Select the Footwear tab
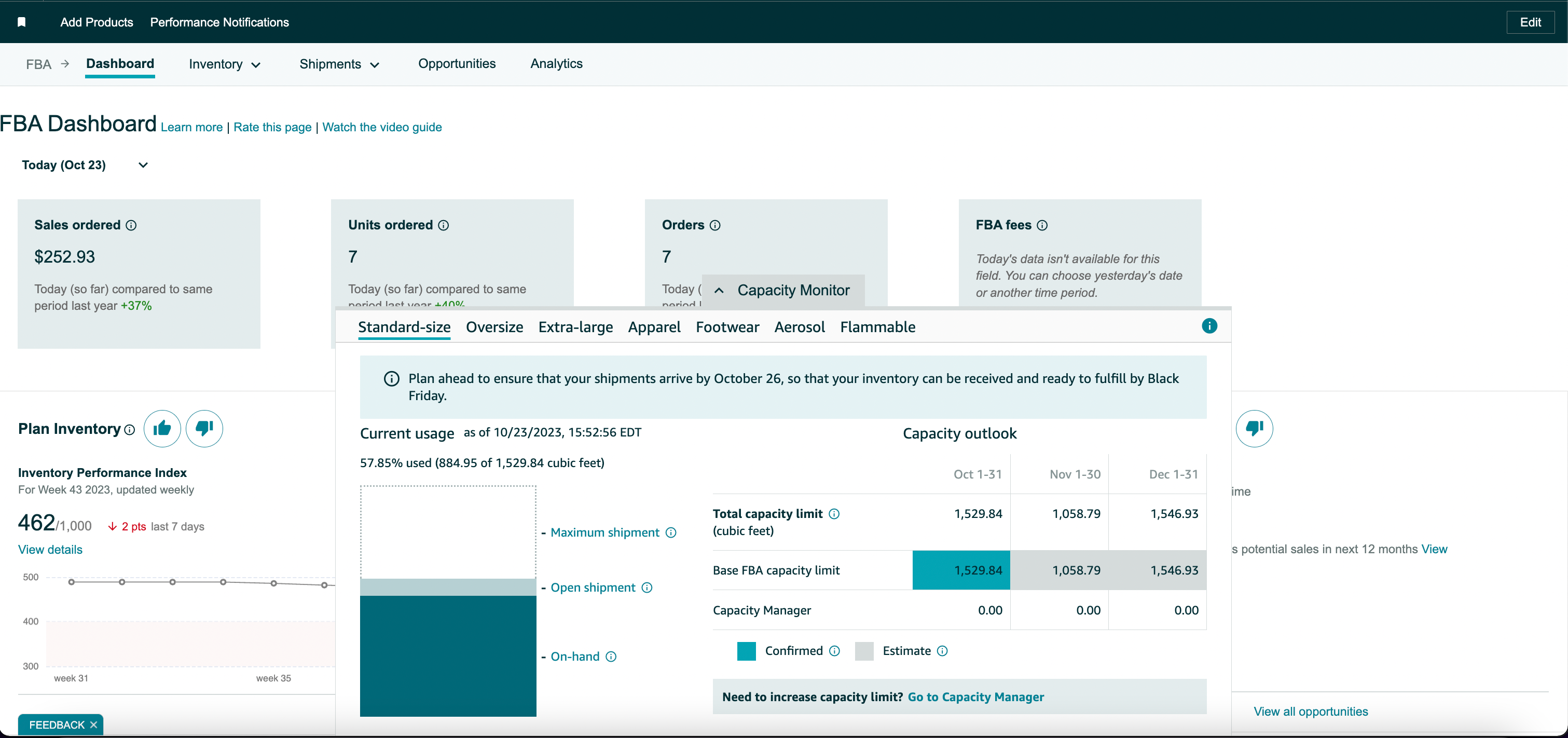This screenshot has width=1568, height=738. pos(727,327)
